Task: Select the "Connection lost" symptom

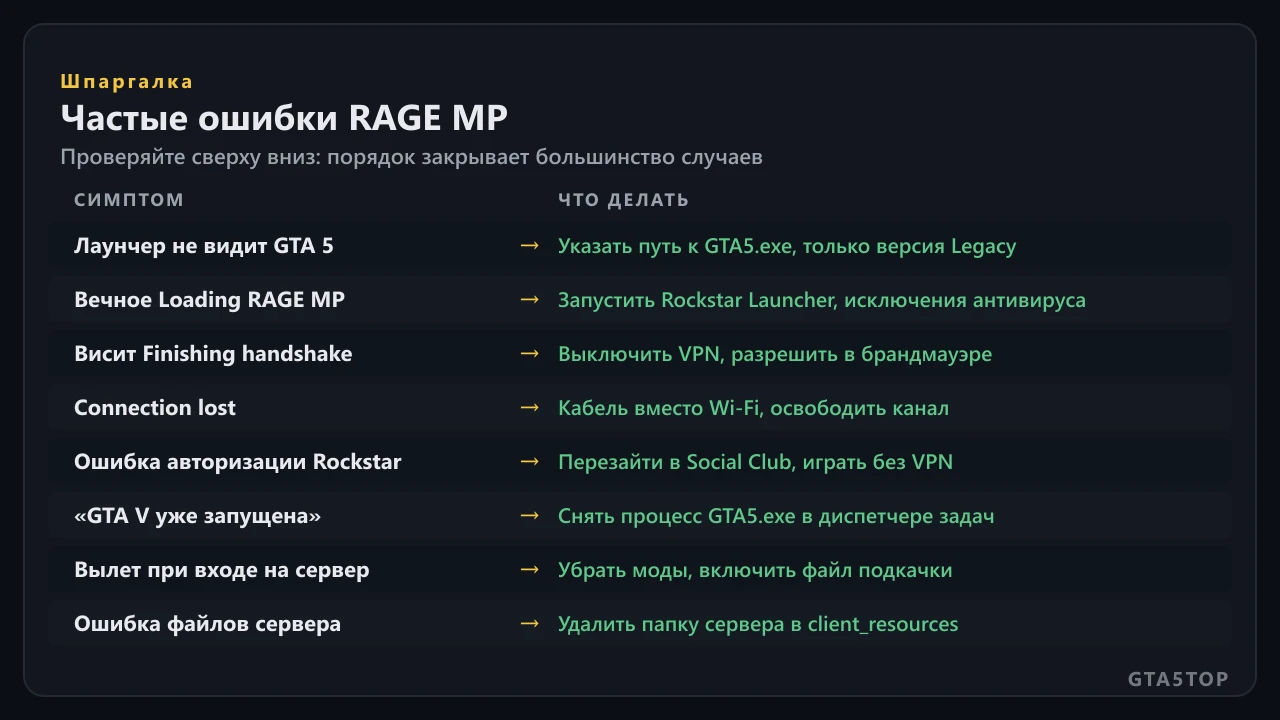Action: point(155,408)
